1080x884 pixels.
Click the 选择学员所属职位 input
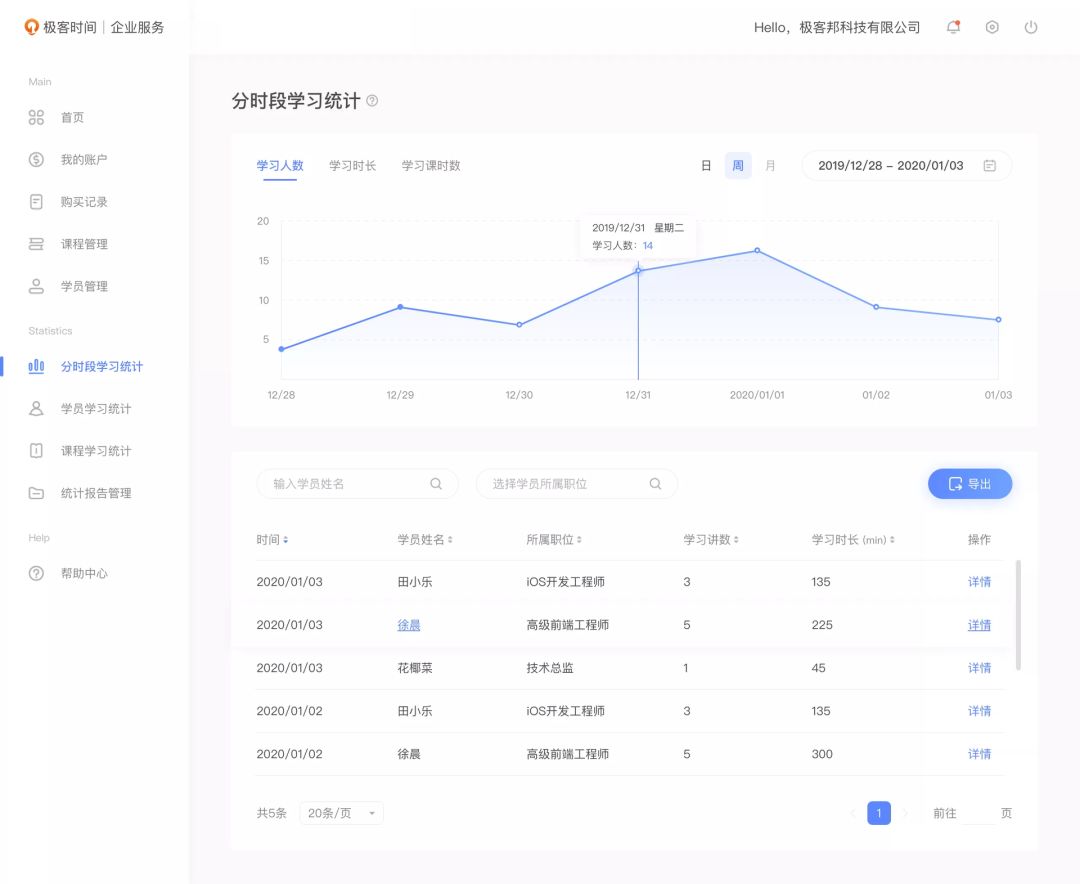point(577,484)
